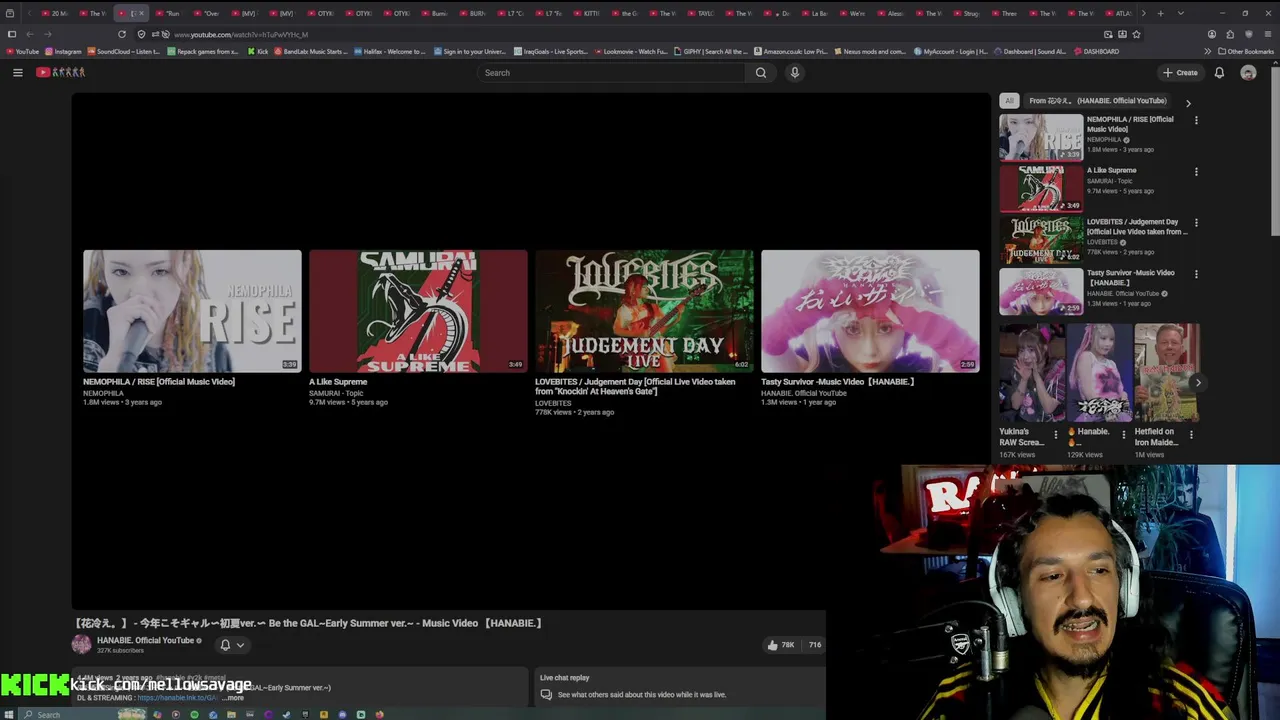Open list all tabs dropdown
The width and height of the screenshot is (1280, 720).
click(1181, 13)
